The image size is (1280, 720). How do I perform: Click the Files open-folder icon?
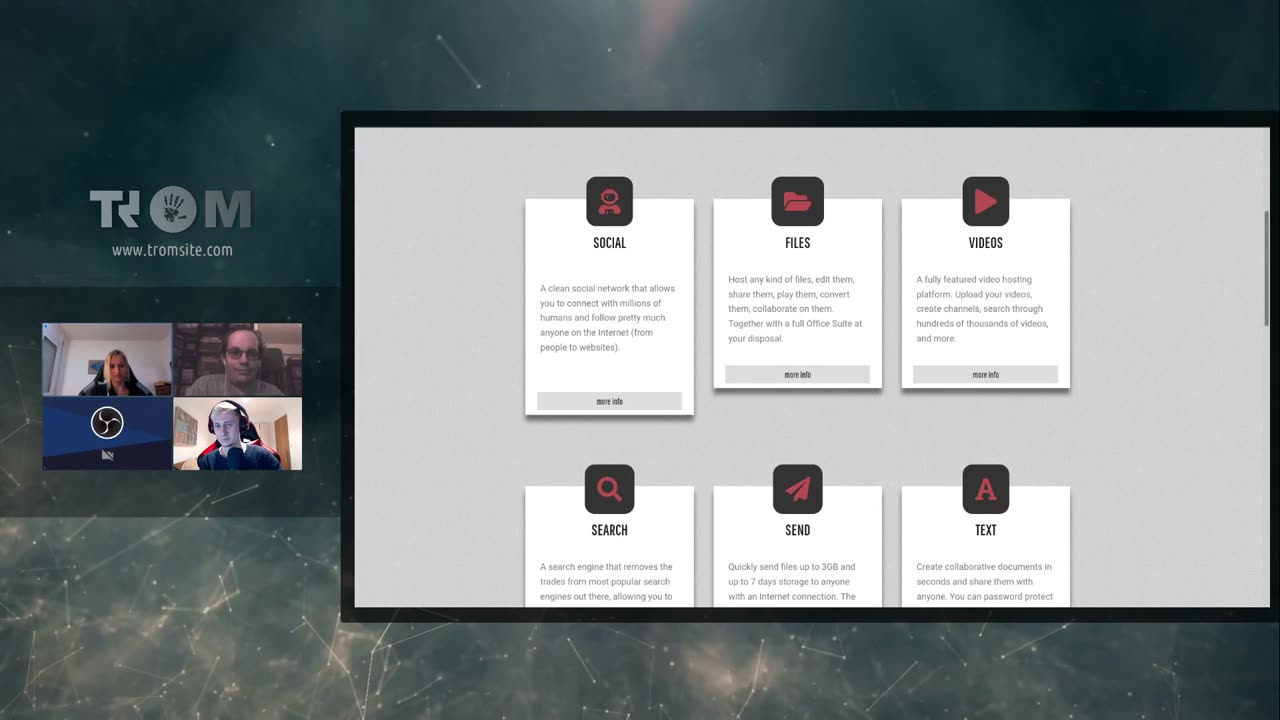tap(797, 201)
